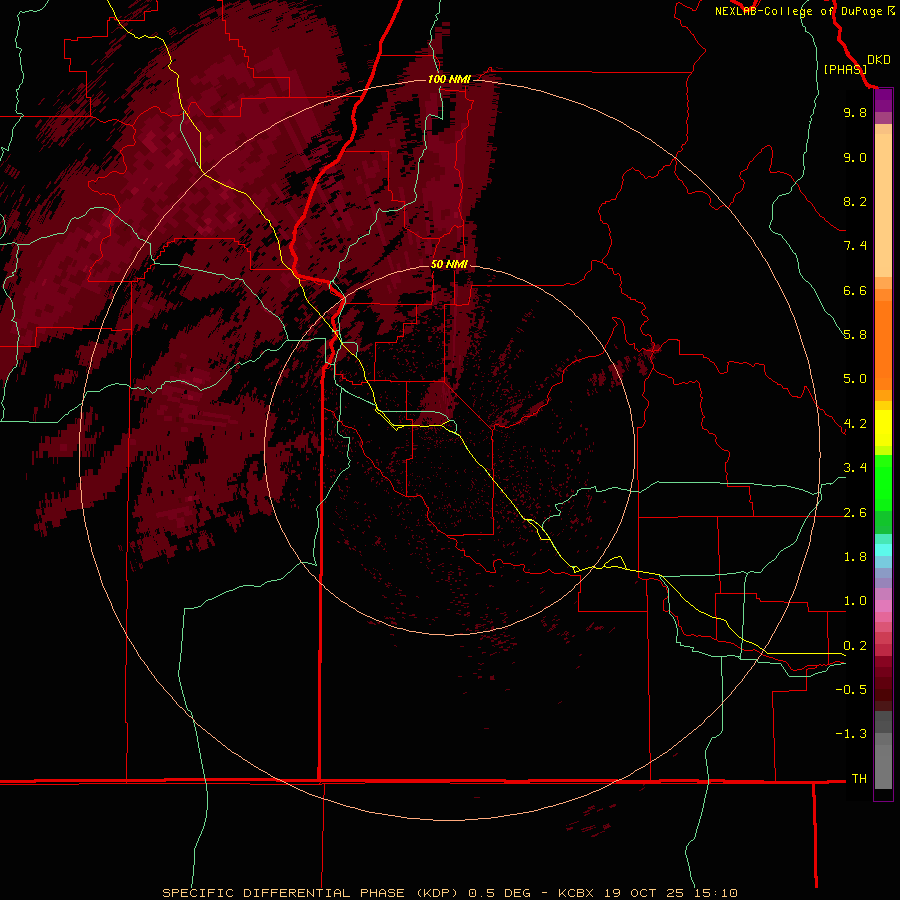Click the [PHAS] legend unit label
Viewport: 900px width, 900px height.
click(x=845, y=69)
